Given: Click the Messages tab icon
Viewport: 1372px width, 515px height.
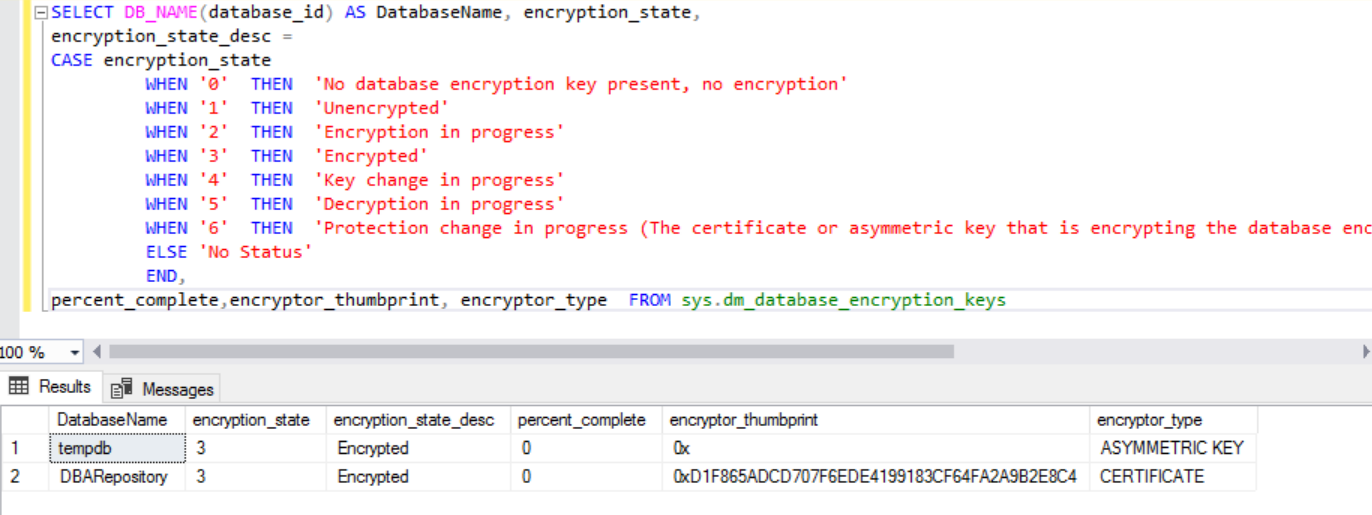Looking at the screenshot, I should [122, 389].
